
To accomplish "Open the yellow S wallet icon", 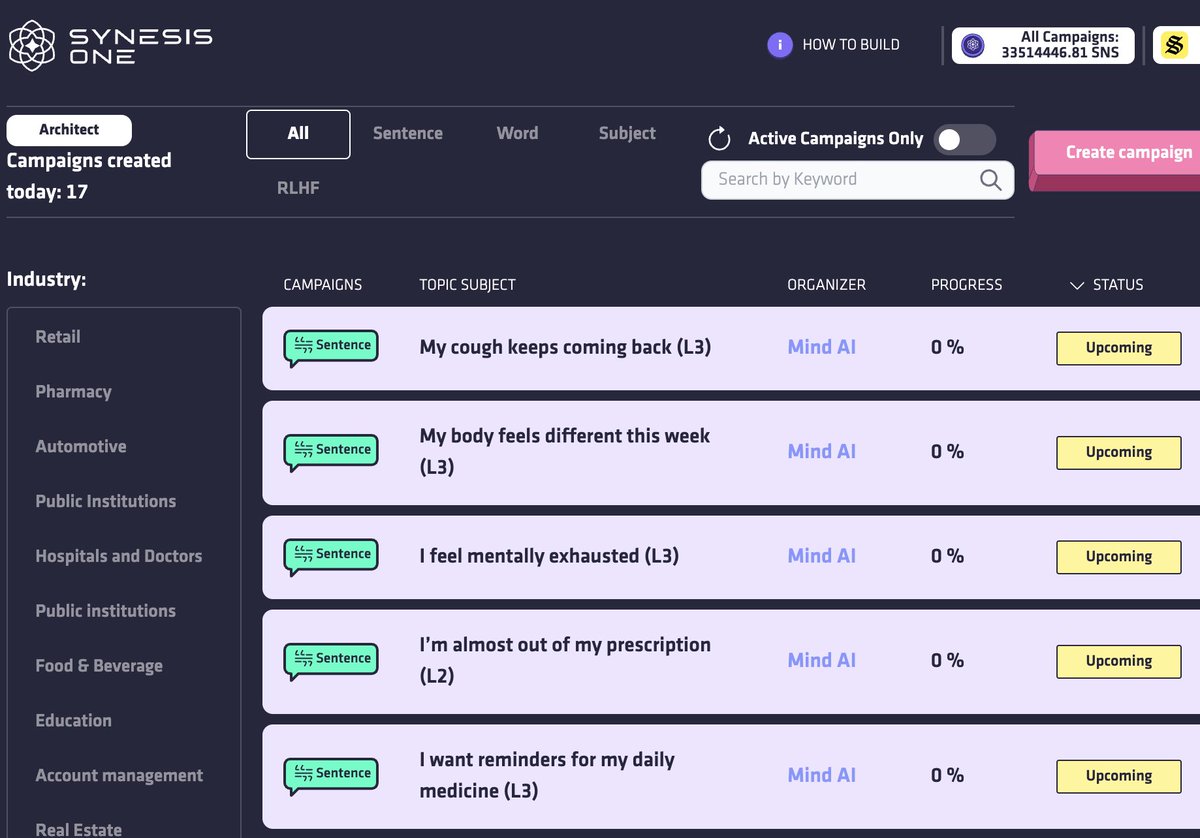I will tap(1172, 45).
